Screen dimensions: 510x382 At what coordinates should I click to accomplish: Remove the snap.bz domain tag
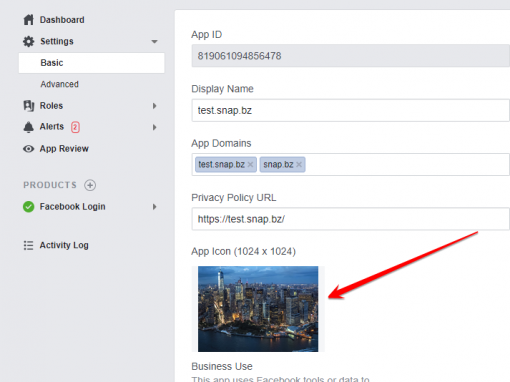(x=299, y=164)
